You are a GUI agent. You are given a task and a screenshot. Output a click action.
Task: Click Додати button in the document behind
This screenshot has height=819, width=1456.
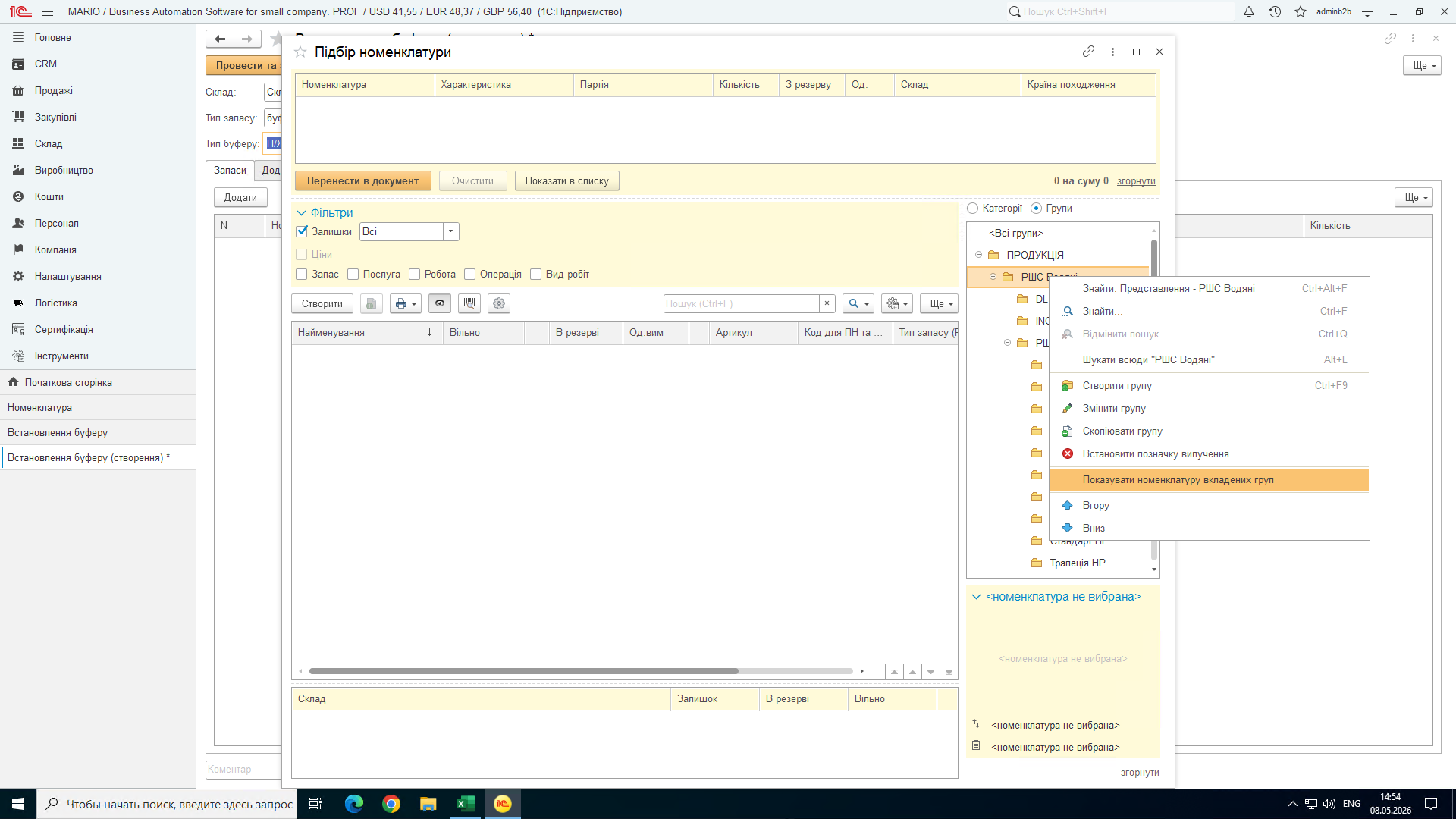point(240,197)
